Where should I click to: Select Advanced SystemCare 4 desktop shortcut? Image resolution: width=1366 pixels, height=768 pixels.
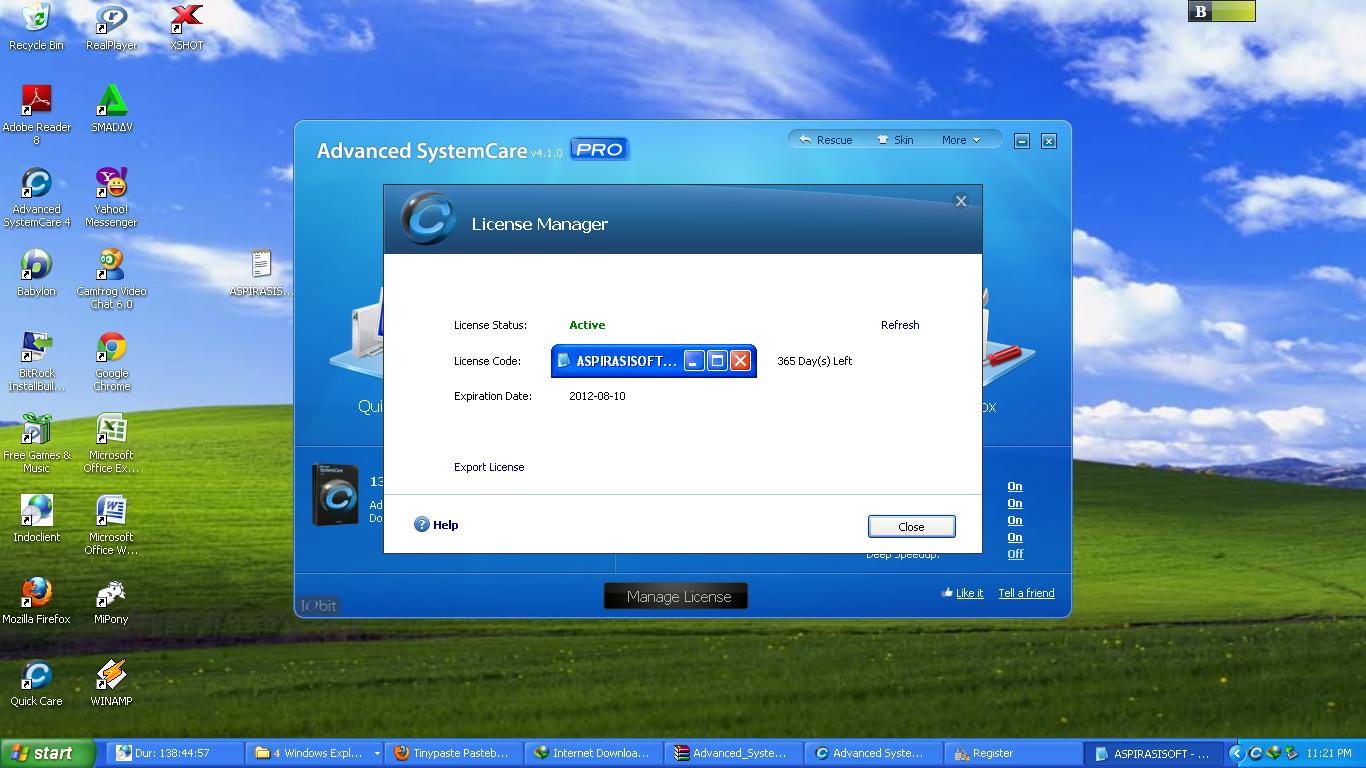(36, 197)
